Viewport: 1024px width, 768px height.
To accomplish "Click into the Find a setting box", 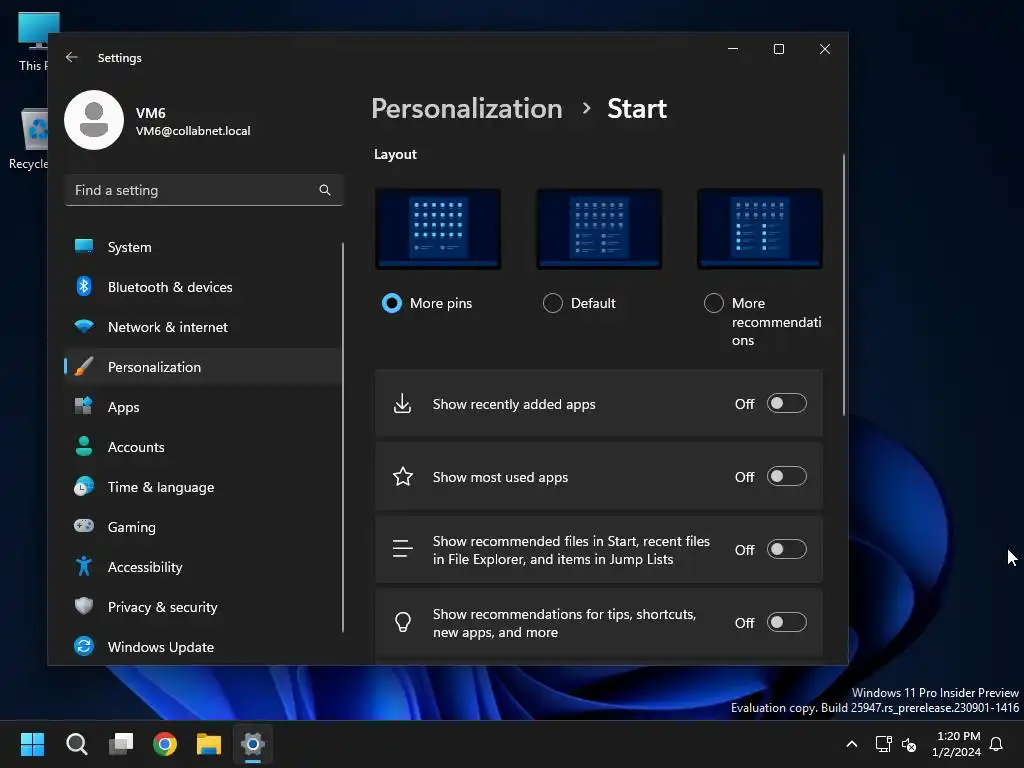I will pos(203,190).
